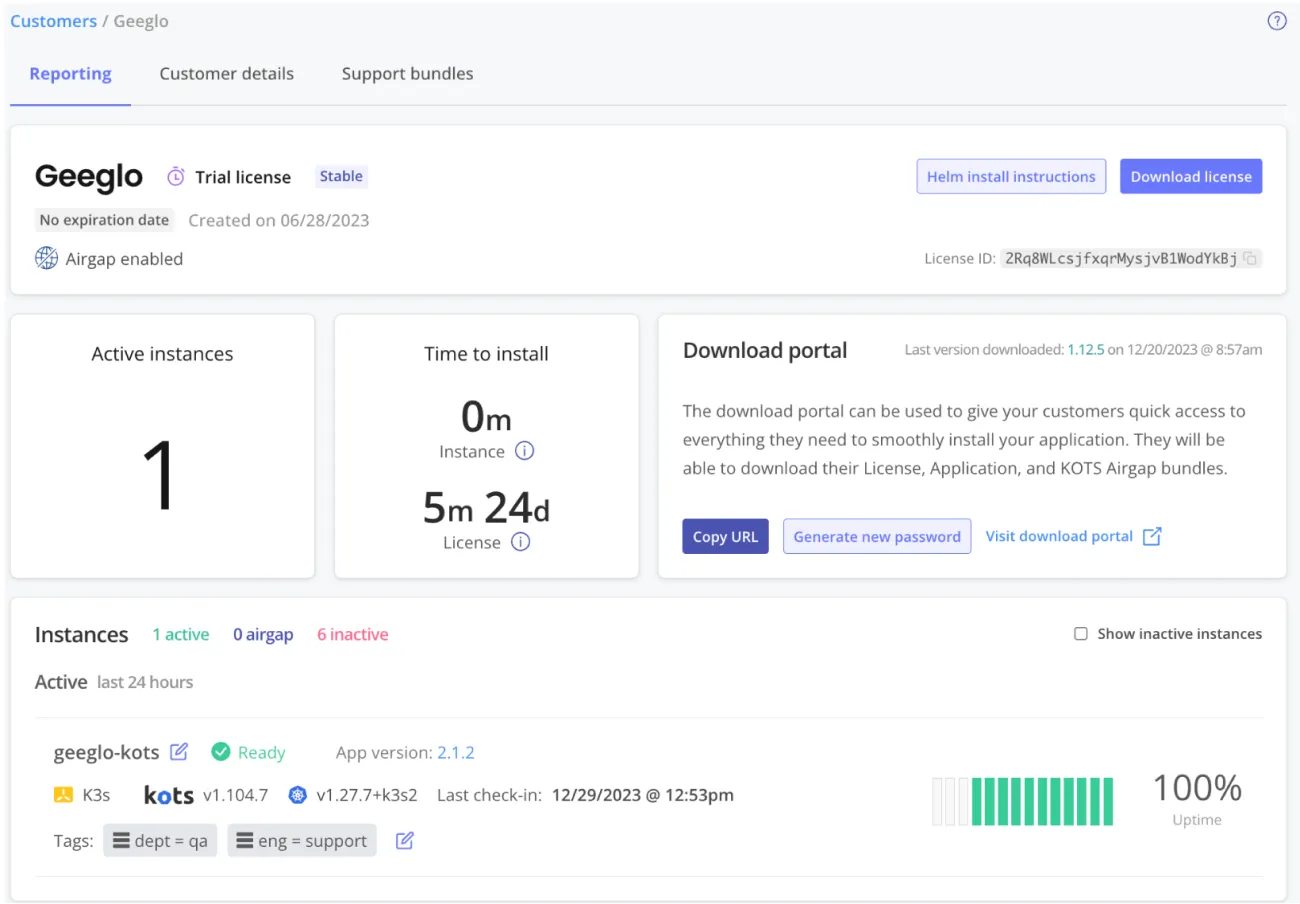Screen dimensions: 1300x904
Task: Open the Customer details tab
Action: (x=227, y=74)
